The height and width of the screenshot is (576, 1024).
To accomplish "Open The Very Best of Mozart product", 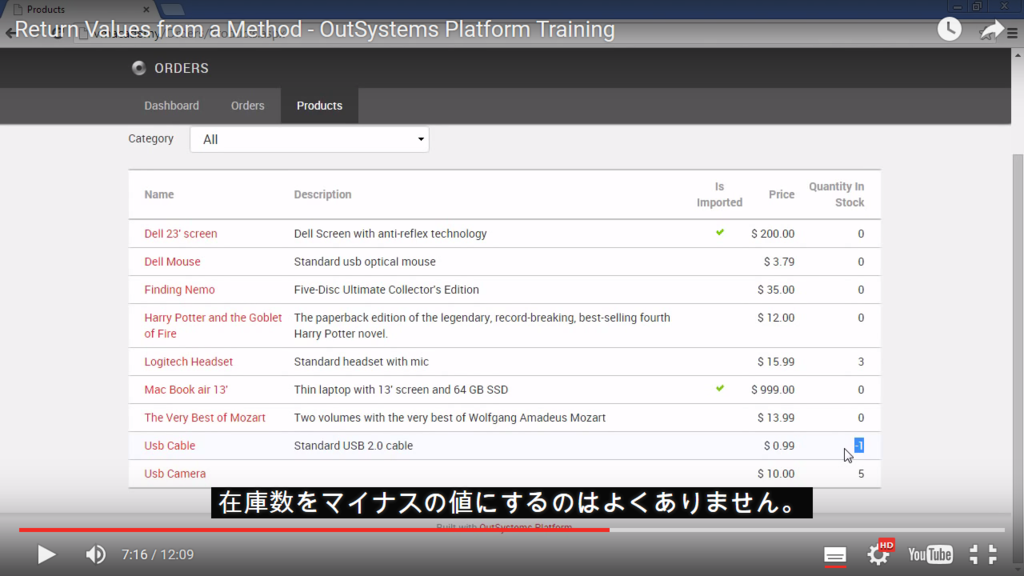I will click(205, 418).
